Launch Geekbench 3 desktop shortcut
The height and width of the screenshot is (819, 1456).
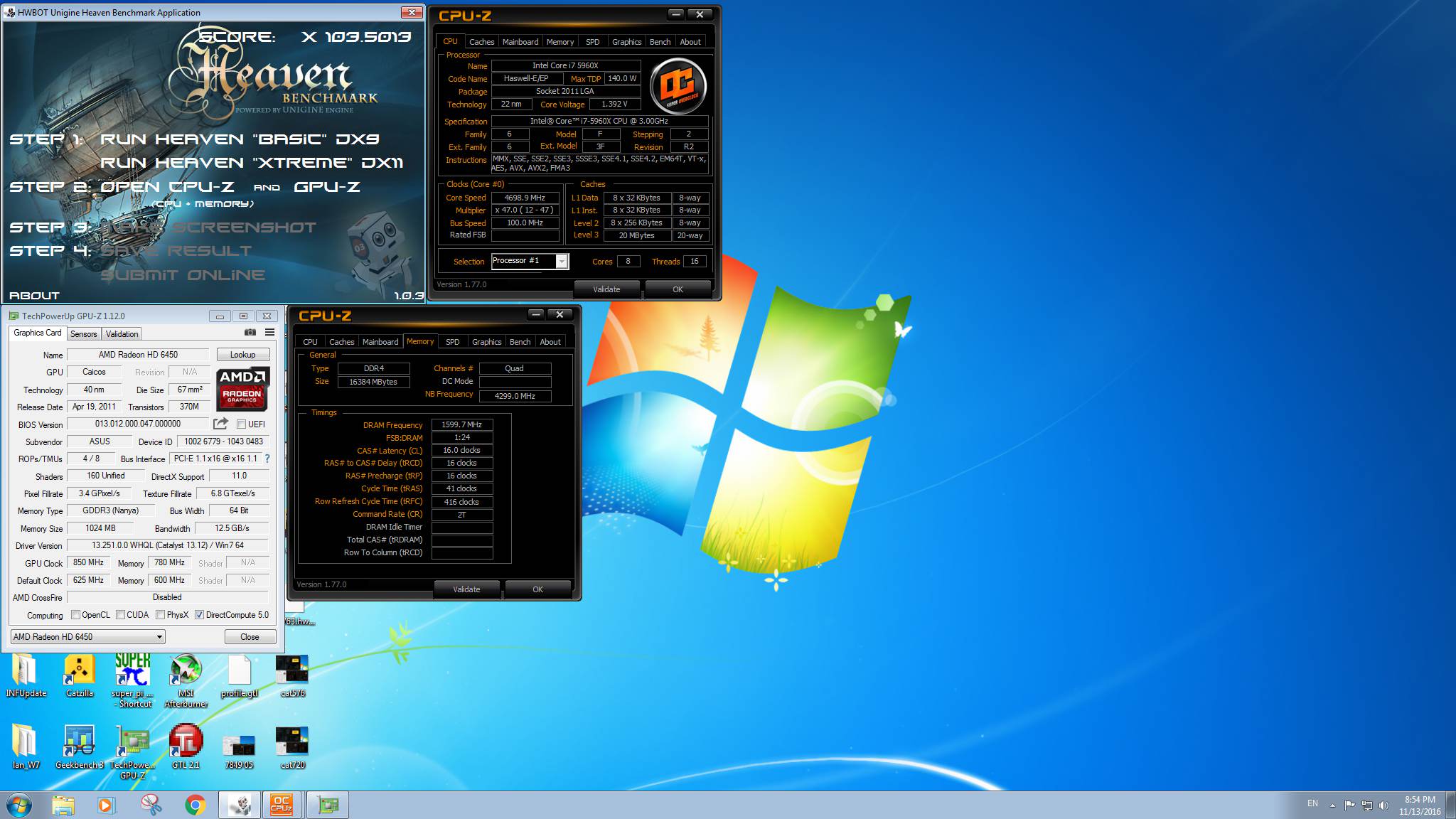coord(79,747)
